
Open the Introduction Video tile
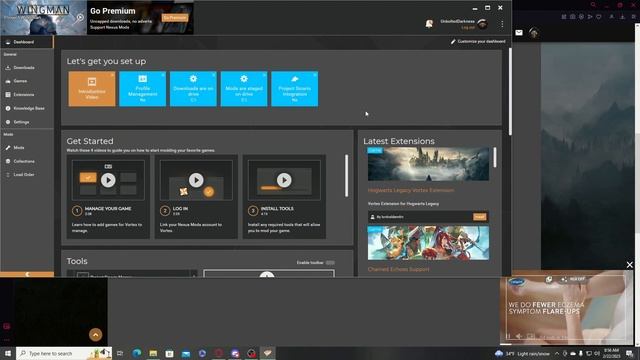click(x=92, y=89)
